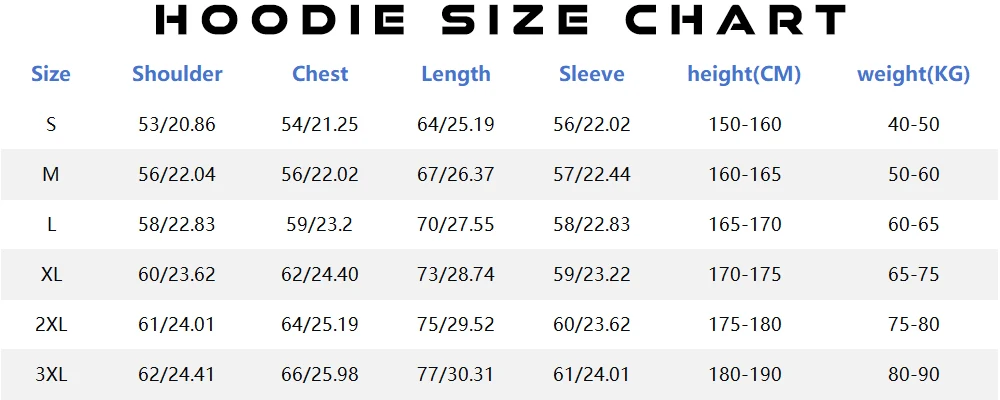Screen dimensions: 1000x400
Task: Click chest value 59/23.2
Action: [320, 225]
